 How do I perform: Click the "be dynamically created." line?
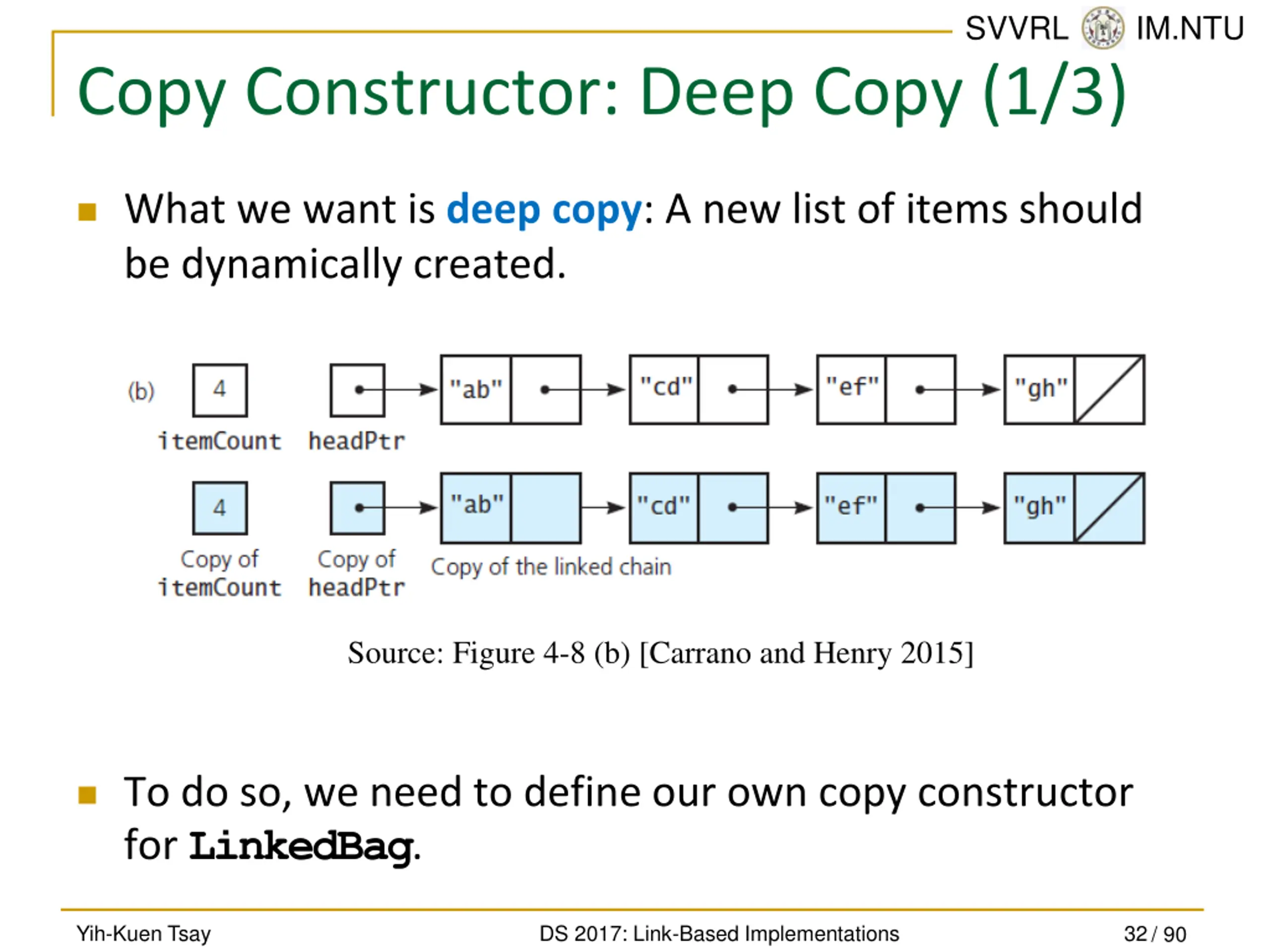pyautogui.click(x=345, y=264)
